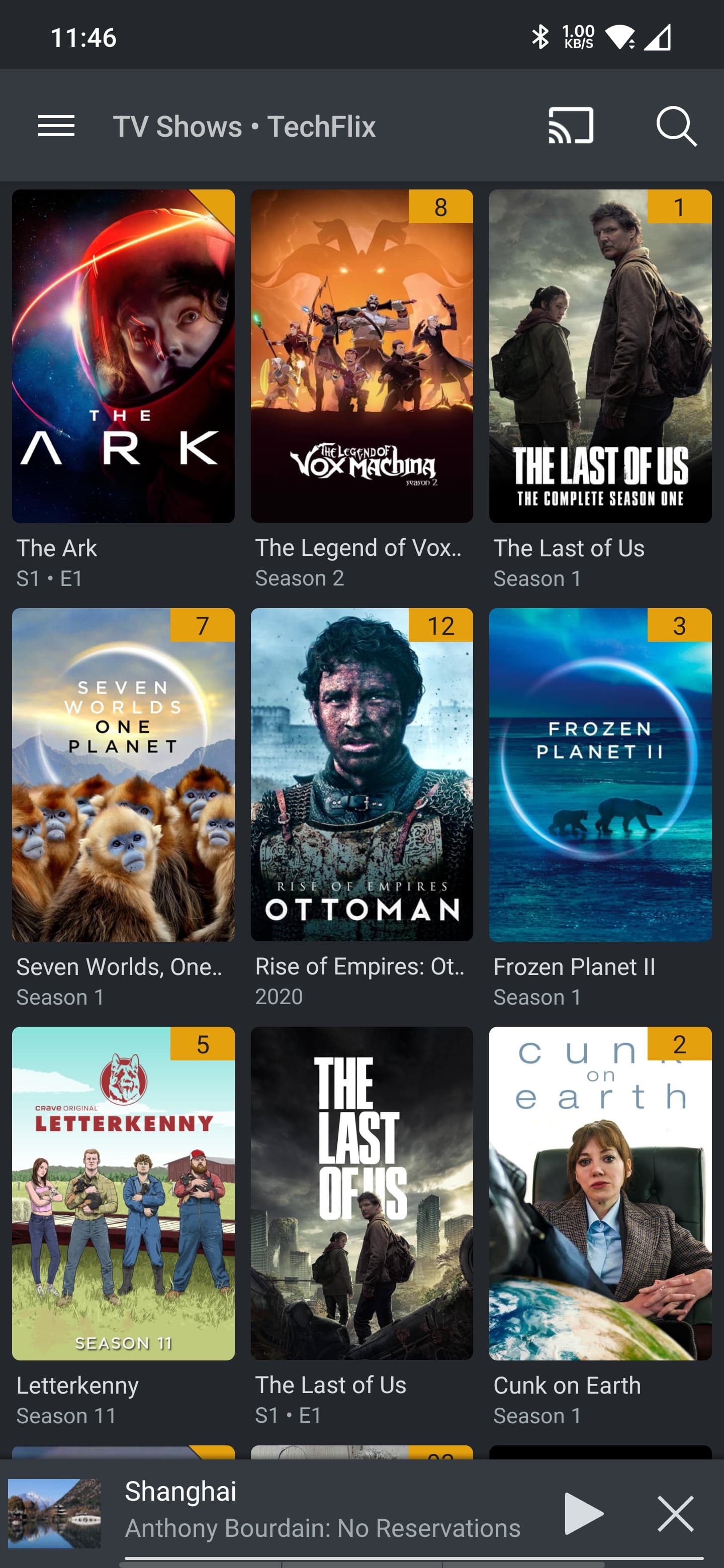Open Frozen Planet II poster
Viewport: 724px width, 1568px height.
pos(600,775)
